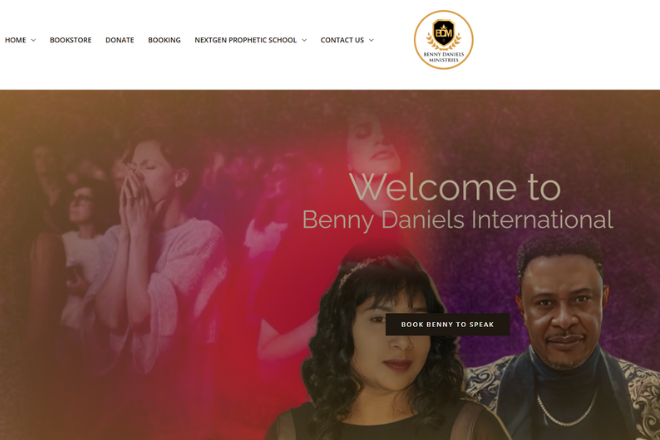Click the 'Welcome to' hero heading
Image resolution: width=660 pixels, height=440 pixels.
[455, 187]
